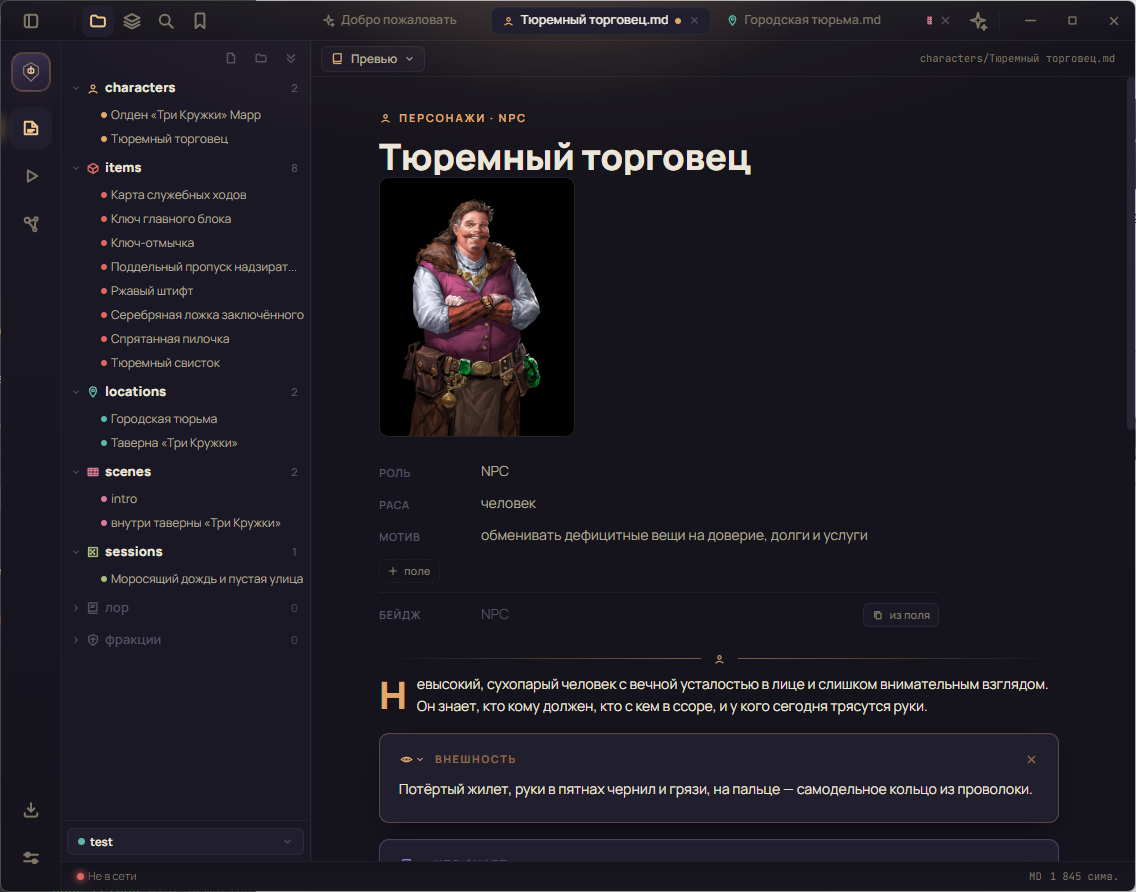The width and height of the screenshot is (1136, 892).
Task: Edit the РАСА value человек
Action: pyautogui.click(x=509, y=504)
